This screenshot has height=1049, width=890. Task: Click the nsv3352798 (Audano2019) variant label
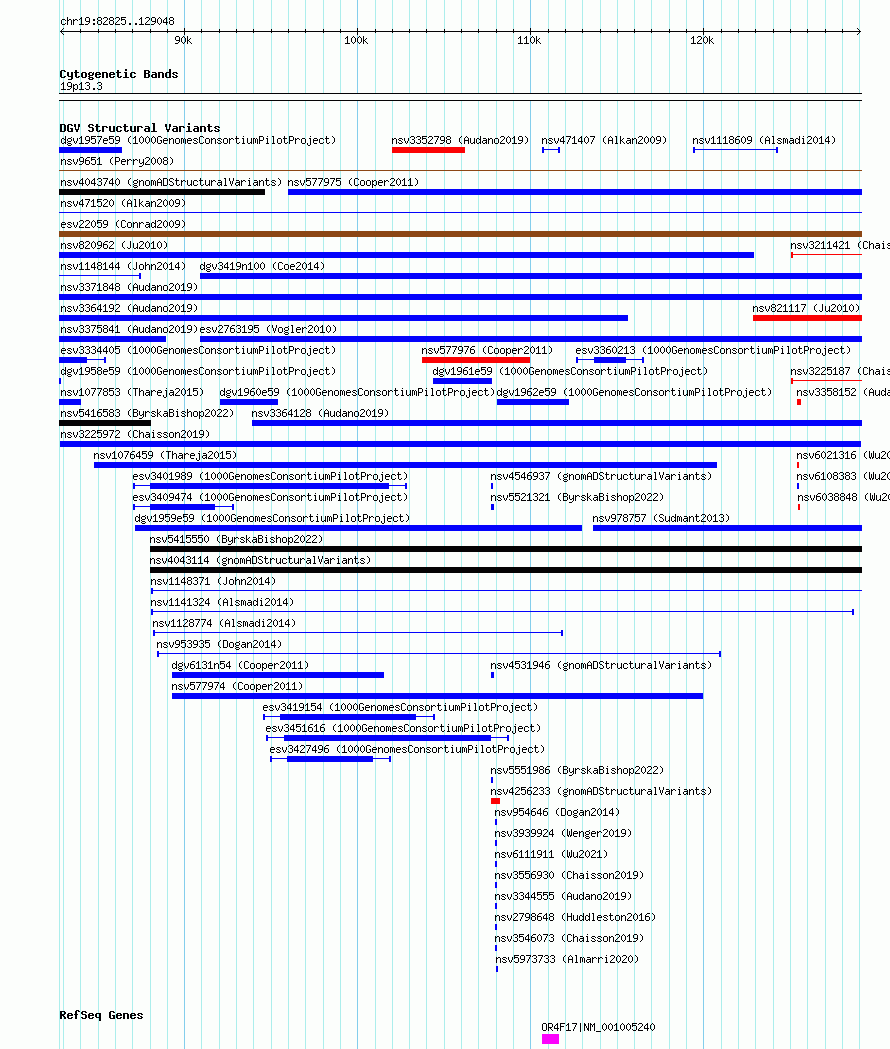click(460, 140)
